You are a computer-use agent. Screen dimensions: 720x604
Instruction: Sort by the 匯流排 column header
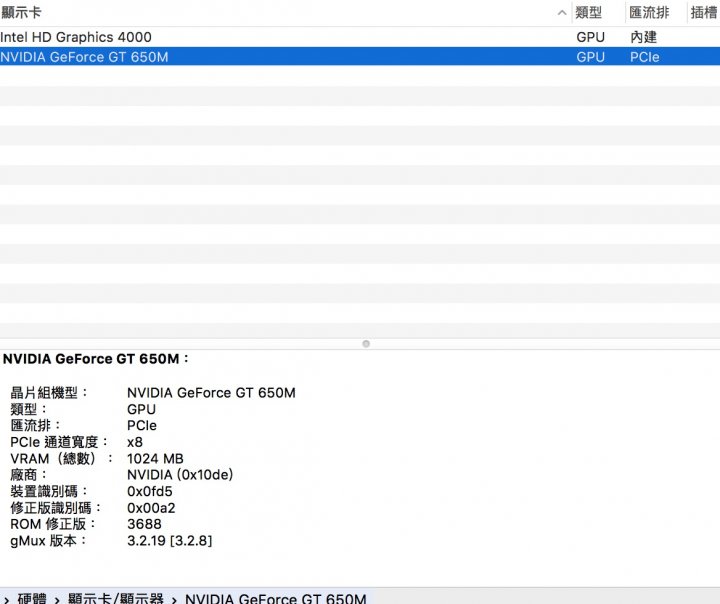pyautogui.click(x=649, y=12)
